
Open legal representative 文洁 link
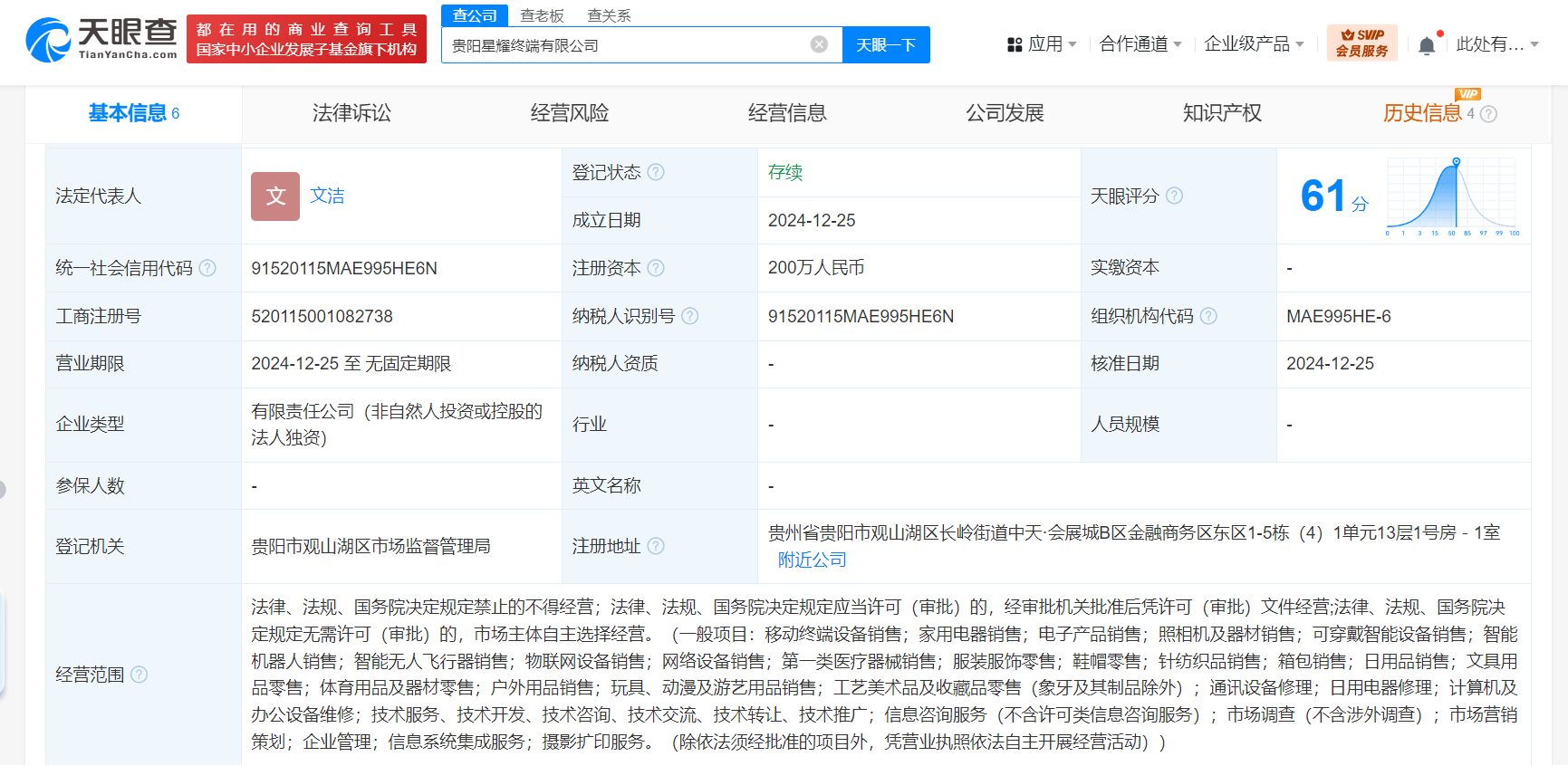327,196
